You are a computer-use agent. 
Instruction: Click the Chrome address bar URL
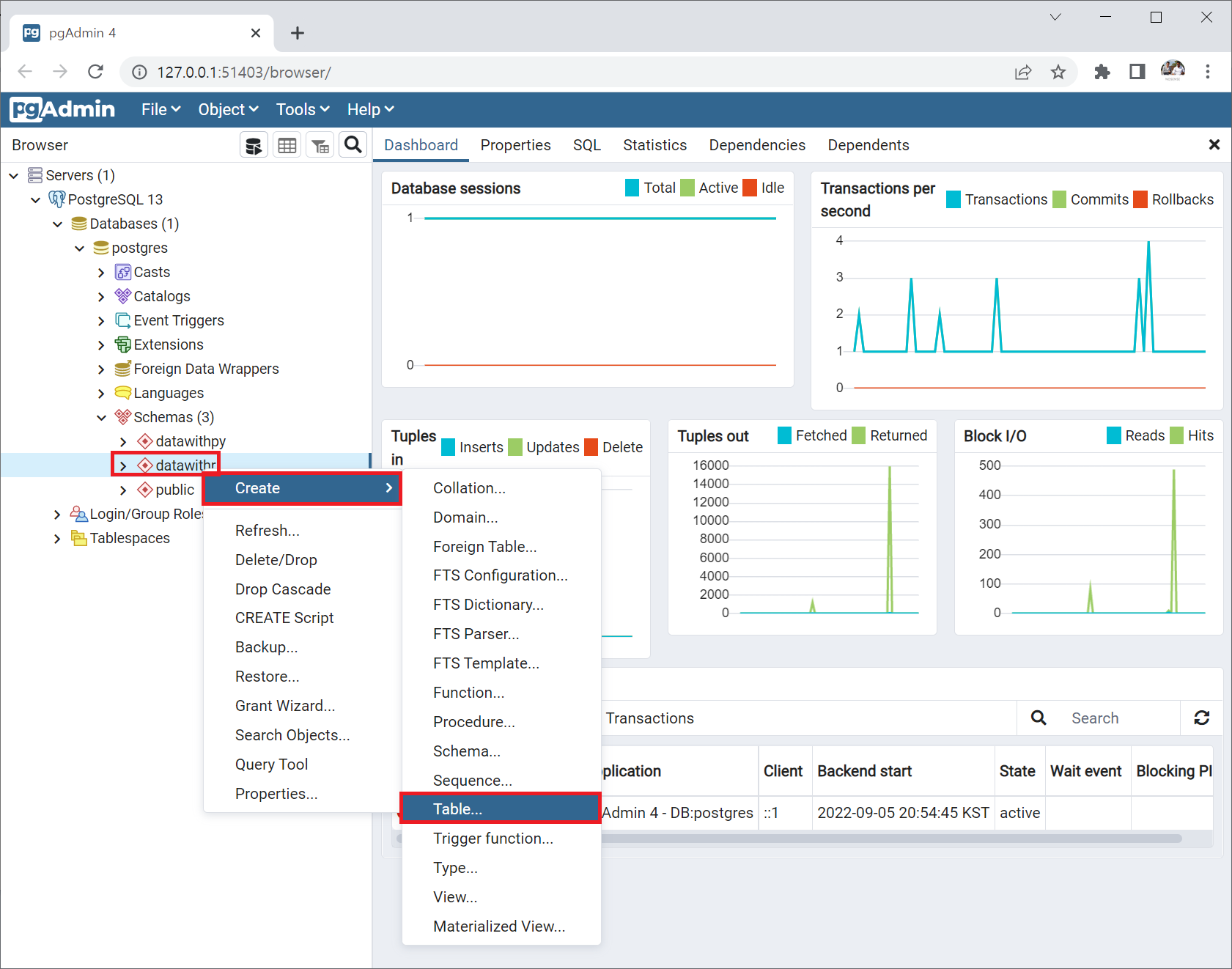244,72
